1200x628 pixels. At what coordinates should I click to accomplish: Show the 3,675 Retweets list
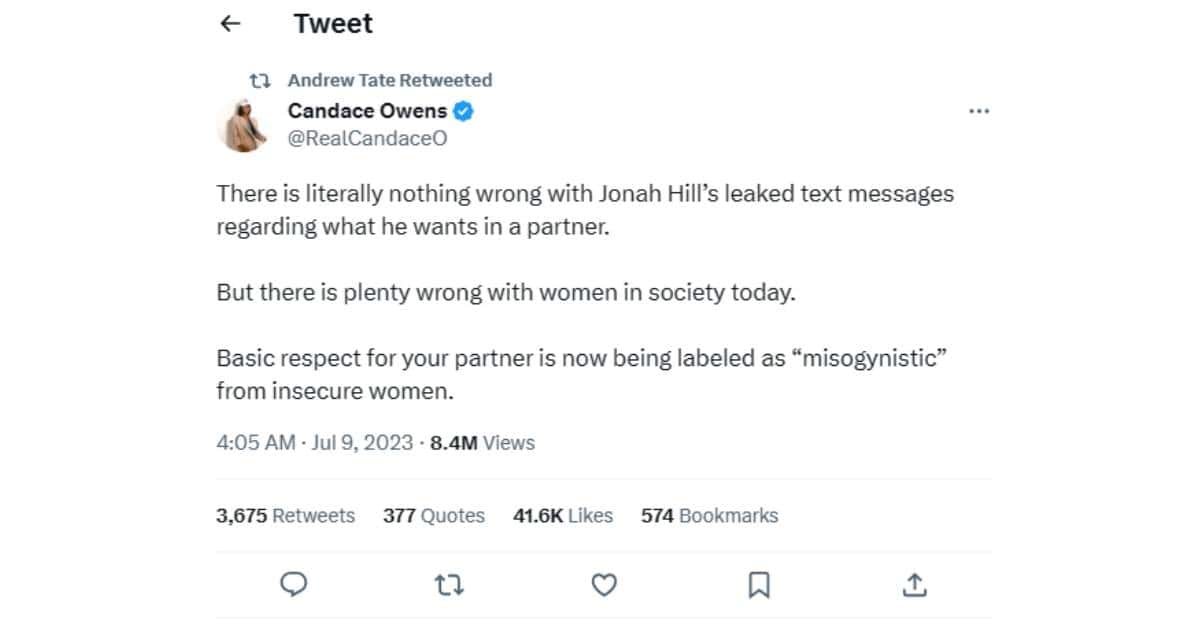point(285,516)
